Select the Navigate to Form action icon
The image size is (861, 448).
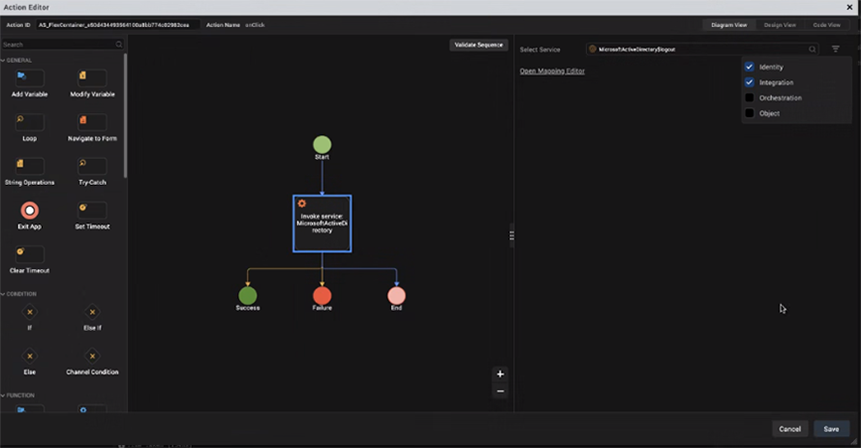[x=92, y=121]
